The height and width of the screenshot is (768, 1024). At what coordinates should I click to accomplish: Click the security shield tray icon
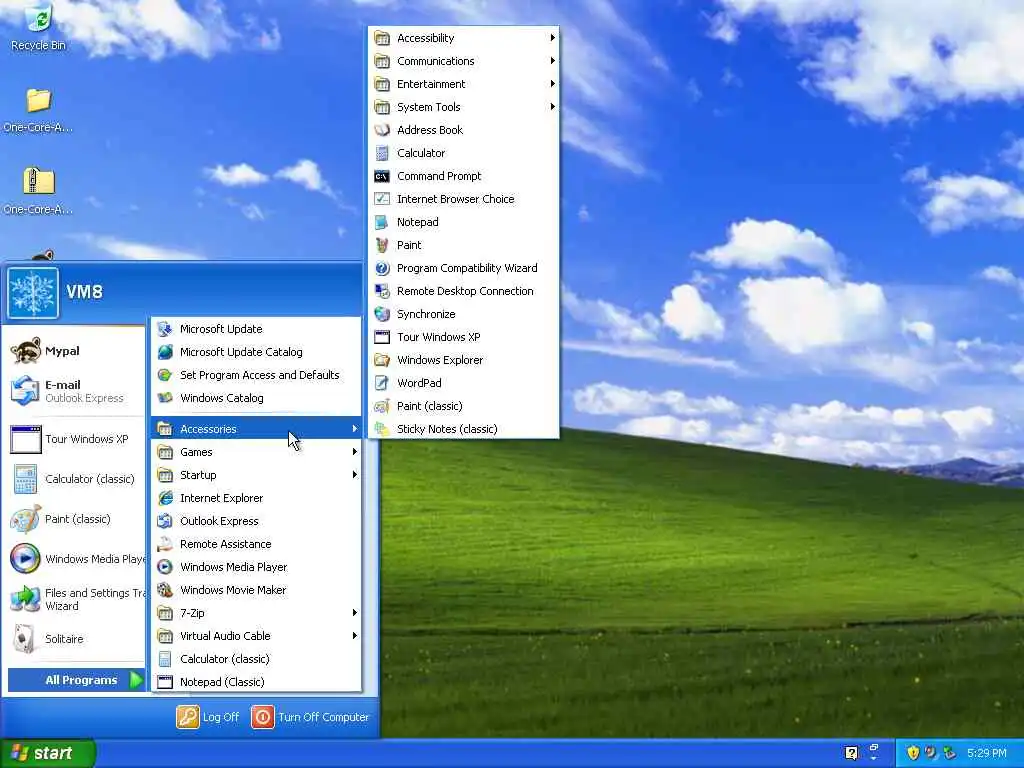click(x=913, y=753)
